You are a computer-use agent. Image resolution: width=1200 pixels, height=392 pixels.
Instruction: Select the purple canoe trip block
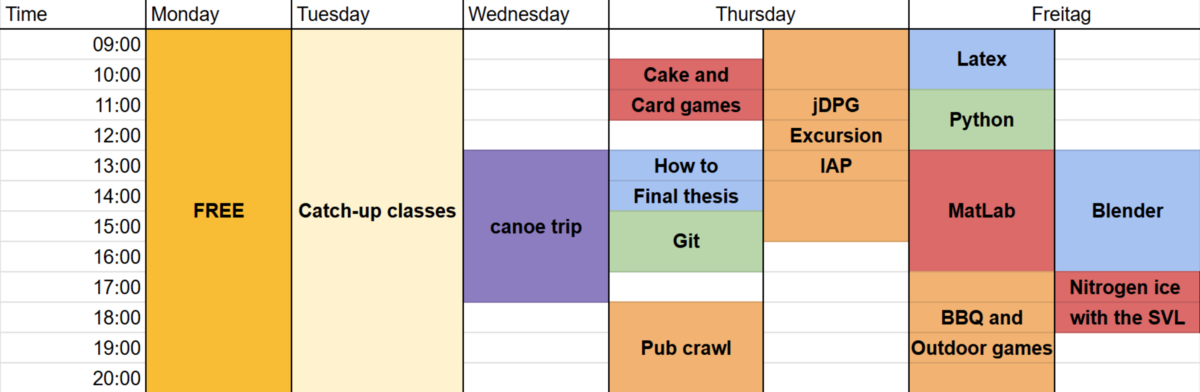536,226
